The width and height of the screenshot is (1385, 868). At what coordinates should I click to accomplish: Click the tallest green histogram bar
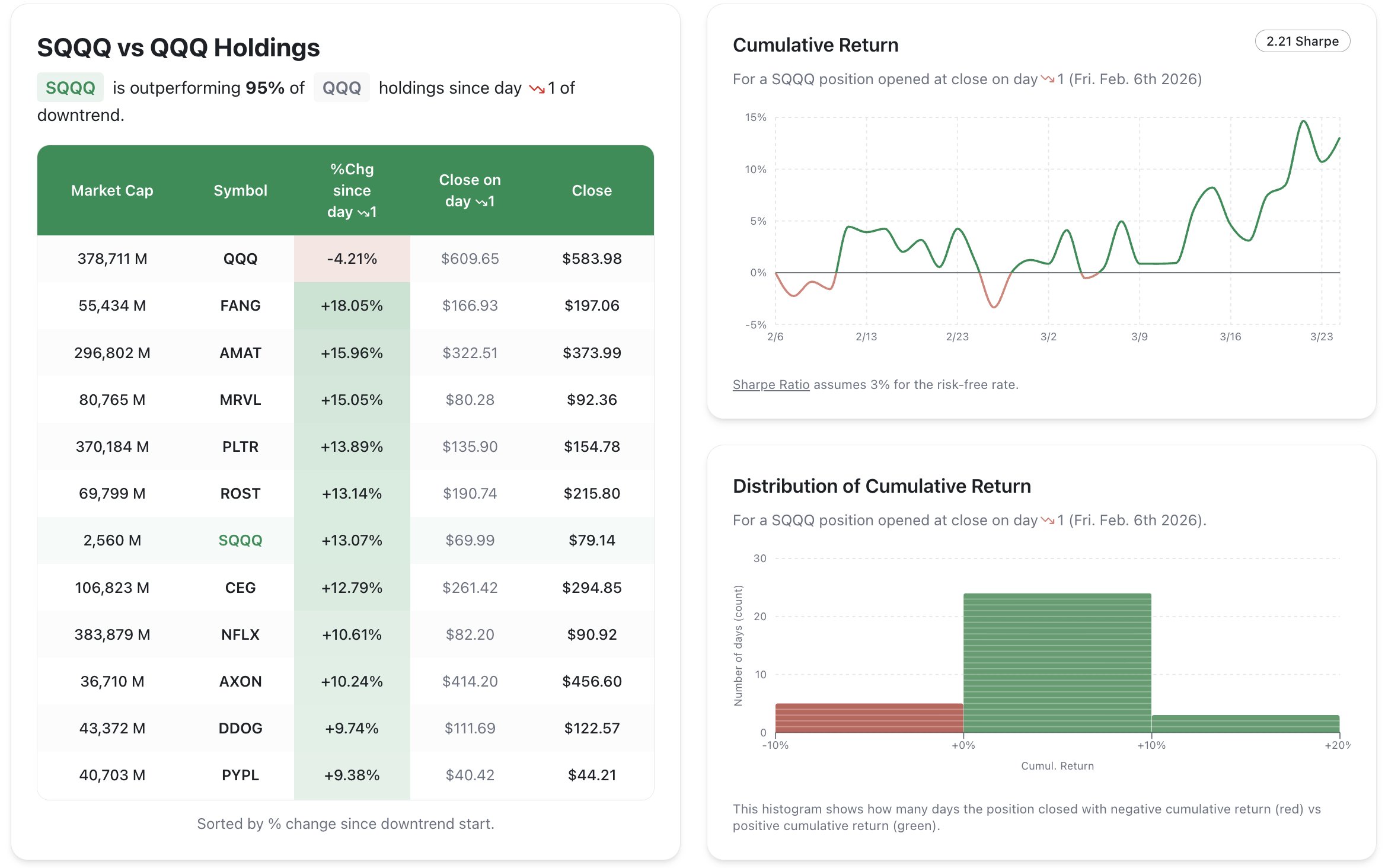coord(1057,663)
